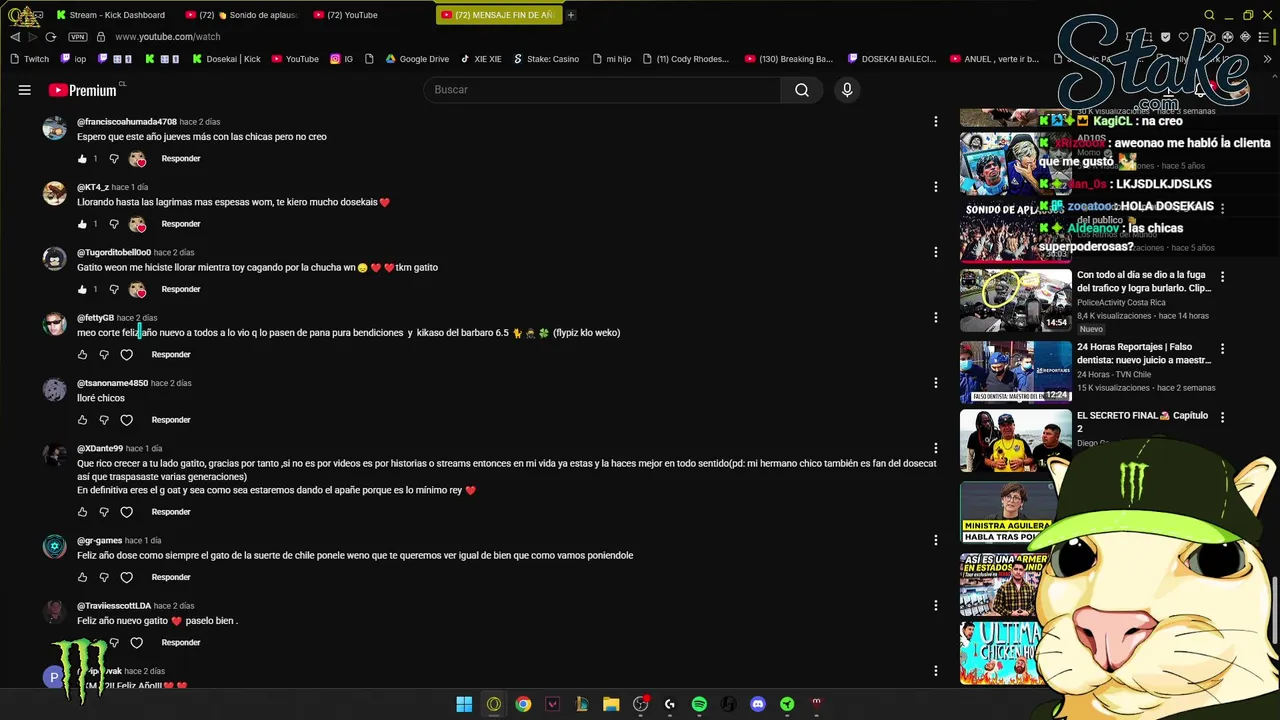Viewport: 1280px width, 720px height.
Task: Like the comment by @KT4_z
Action: (83, 224)
